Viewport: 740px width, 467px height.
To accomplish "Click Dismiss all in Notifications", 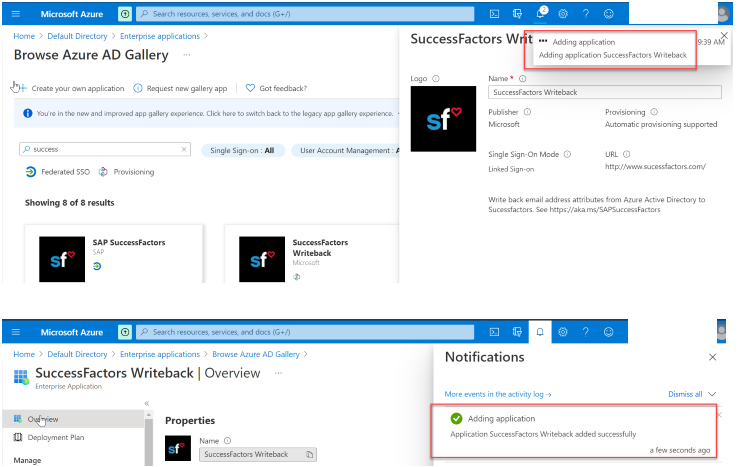I will pyautogui.click(x=685, y=394).
